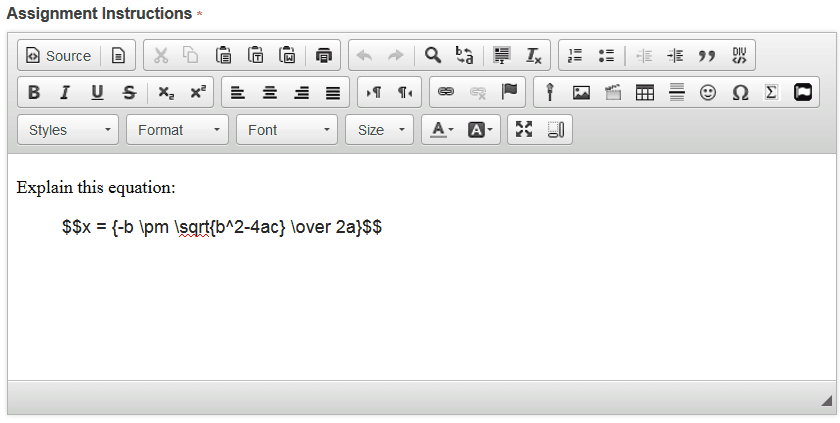Toggle bold formatting

(34, 93)
